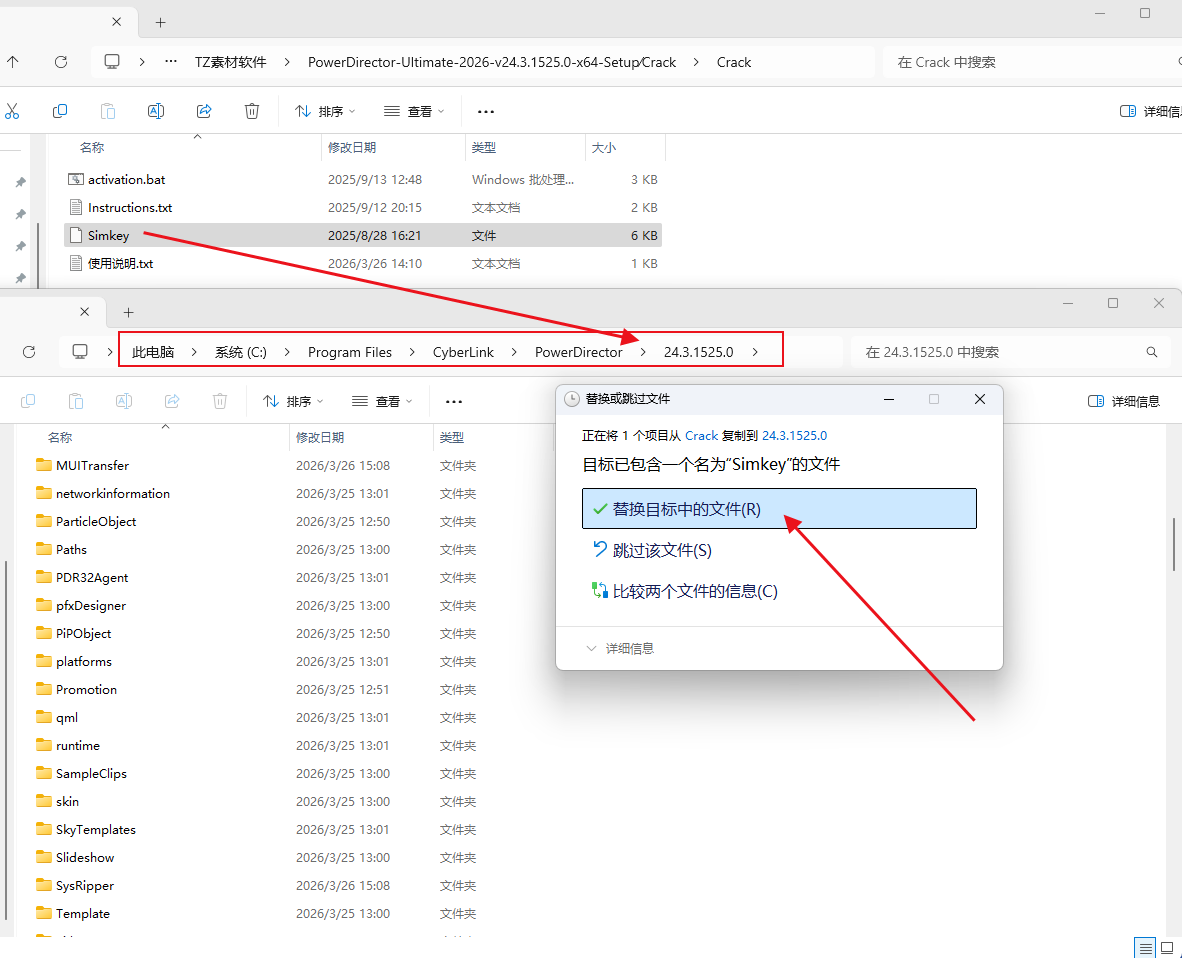Sort by 名称 column in 24.3.1525.0 window

click(x=60, y=437)
